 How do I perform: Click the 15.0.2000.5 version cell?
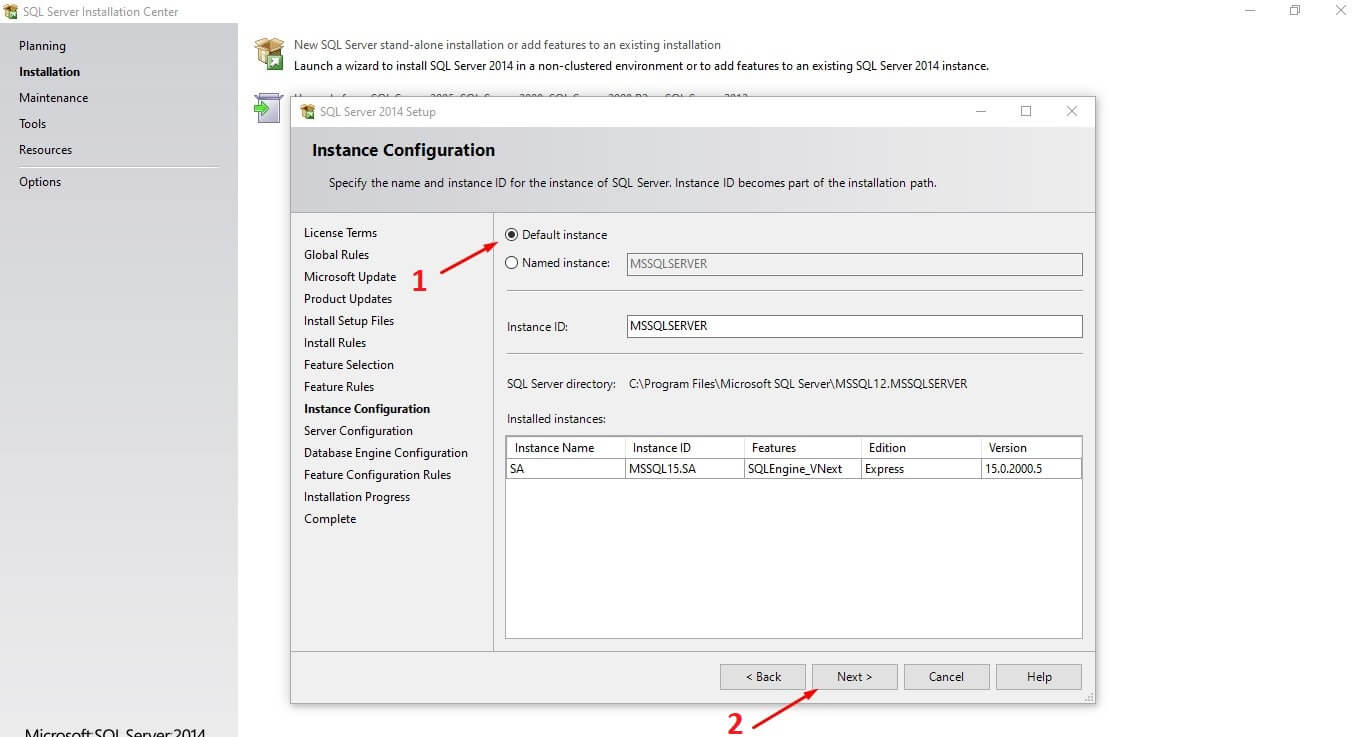point(1032,469)
